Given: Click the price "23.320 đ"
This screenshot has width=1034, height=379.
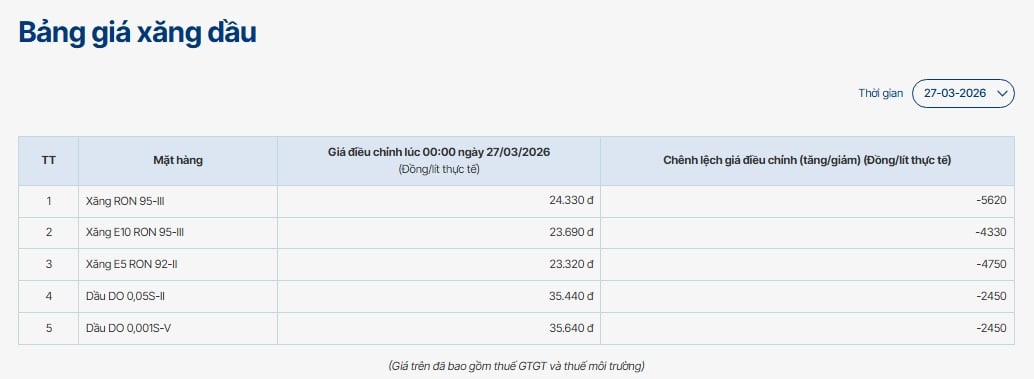Looking at the screenshot, I should 571,264.
